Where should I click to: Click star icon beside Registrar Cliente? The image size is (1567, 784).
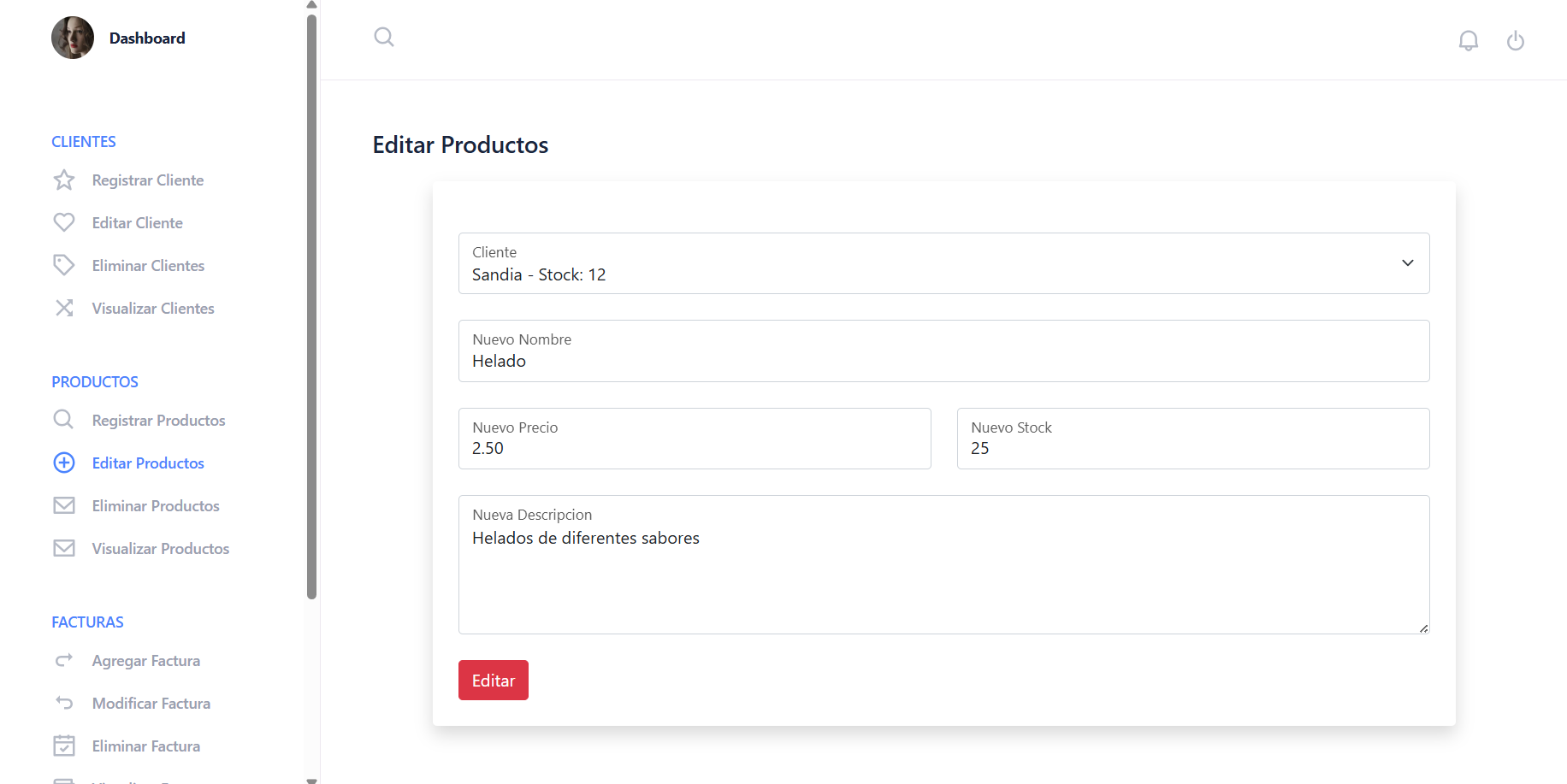(64, 180)
